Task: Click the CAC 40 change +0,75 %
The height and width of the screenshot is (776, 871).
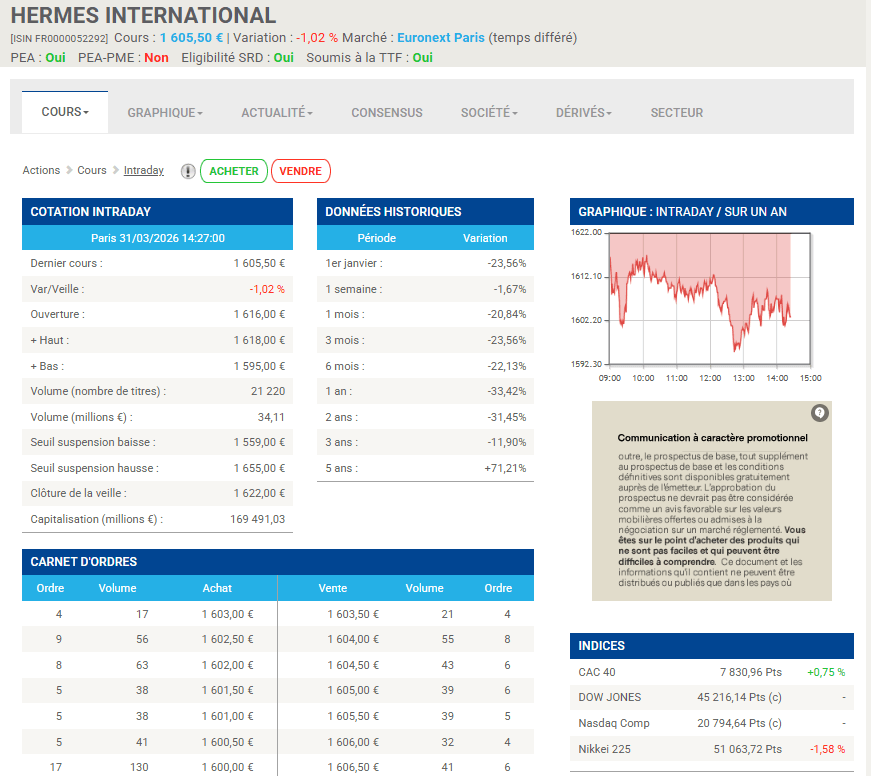Action: tap(826, 672)
